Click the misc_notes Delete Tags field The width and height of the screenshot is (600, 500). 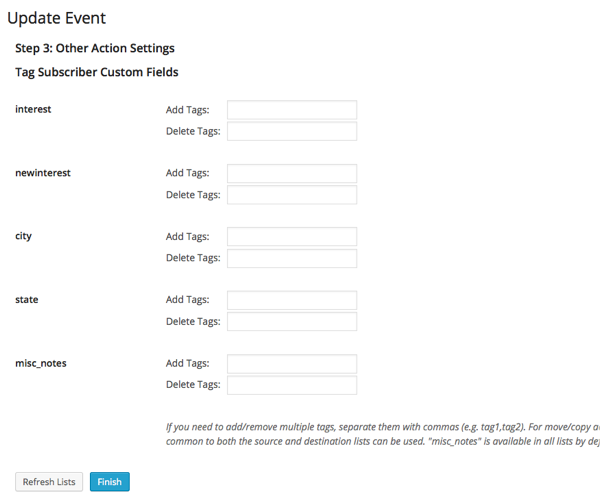(x=292, y=385)
